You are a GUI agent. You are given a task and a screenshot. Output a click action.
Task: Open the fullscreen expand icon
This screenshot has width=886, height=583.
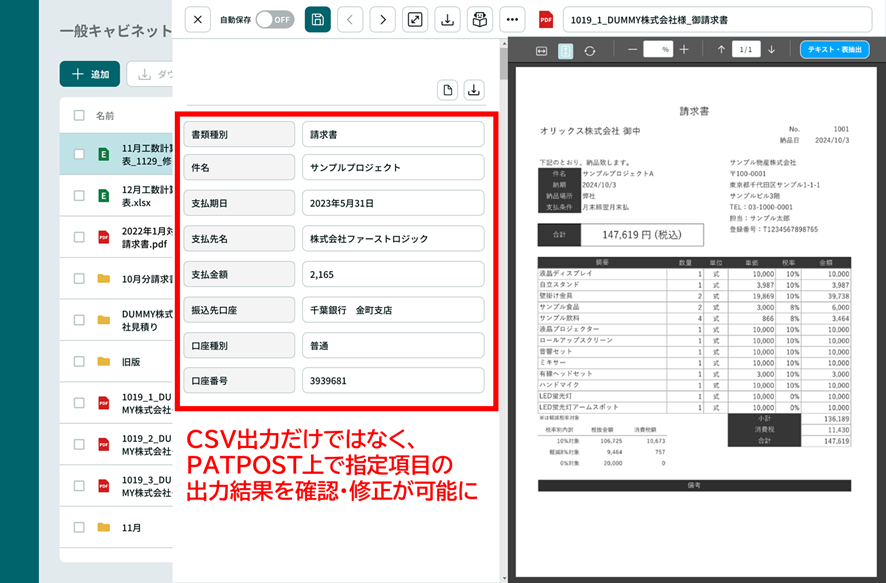(x=415, y=19)
